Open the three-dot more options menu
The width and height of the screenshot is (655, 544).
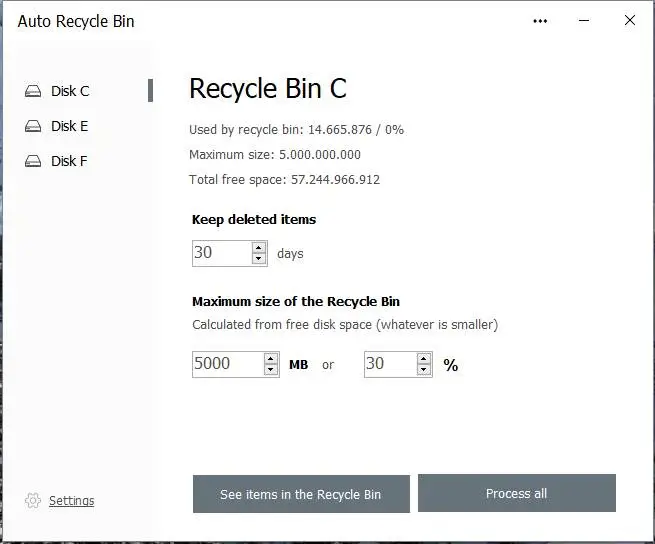[540, 21]
